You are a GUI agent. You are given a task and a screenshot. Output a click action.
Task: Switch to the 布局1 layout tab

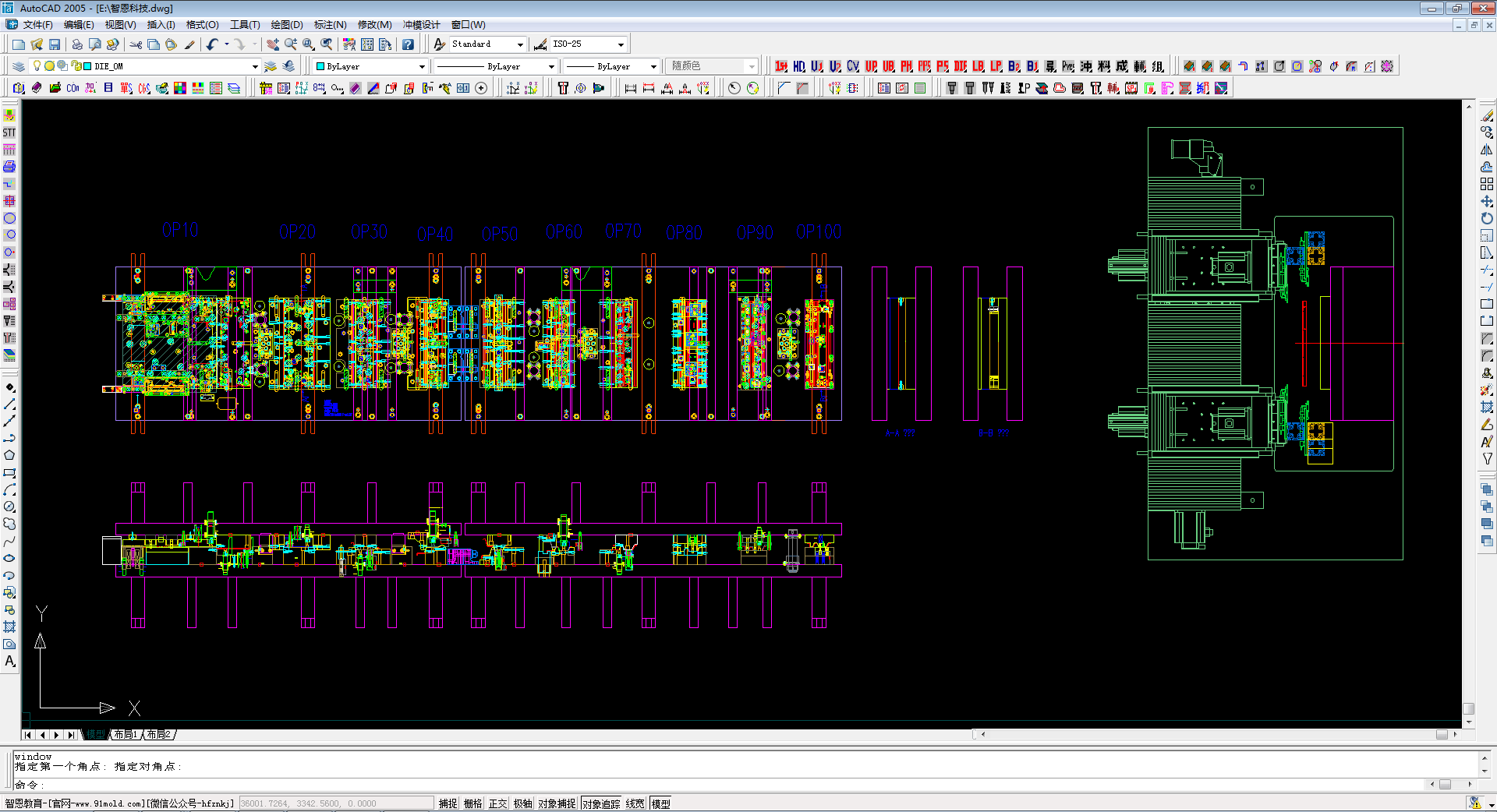coord(125,735)
